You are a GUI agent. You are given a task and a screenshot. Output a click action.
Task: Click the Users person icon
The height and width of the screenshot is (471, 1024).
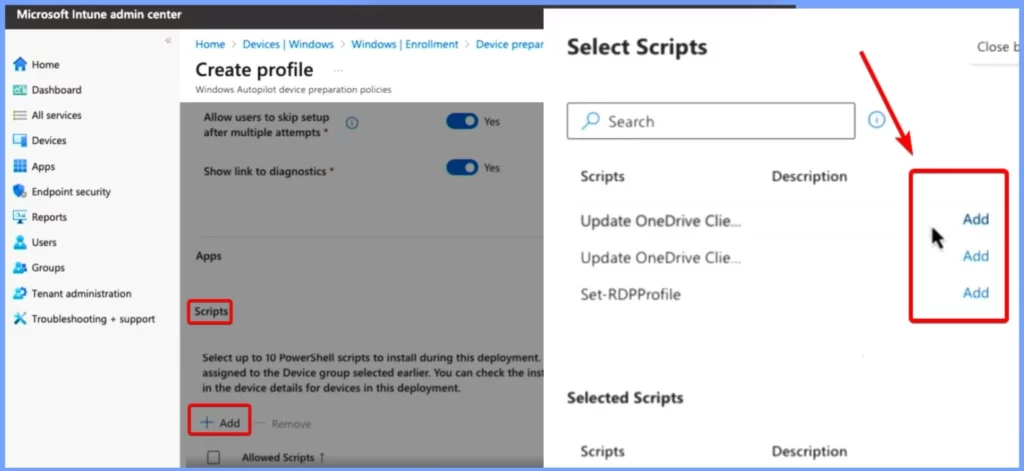20,242
